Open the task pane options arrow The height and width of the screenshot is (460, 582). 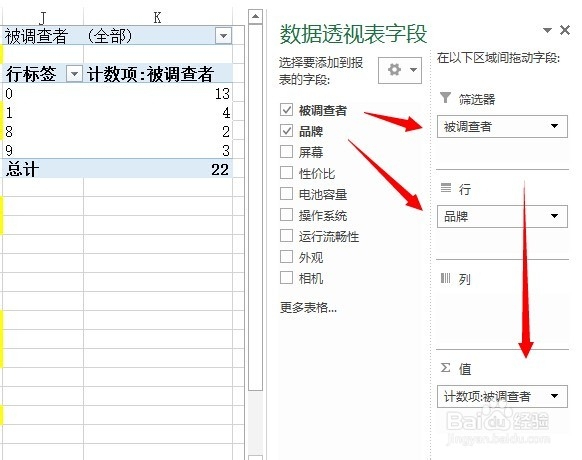coord(547,30)
